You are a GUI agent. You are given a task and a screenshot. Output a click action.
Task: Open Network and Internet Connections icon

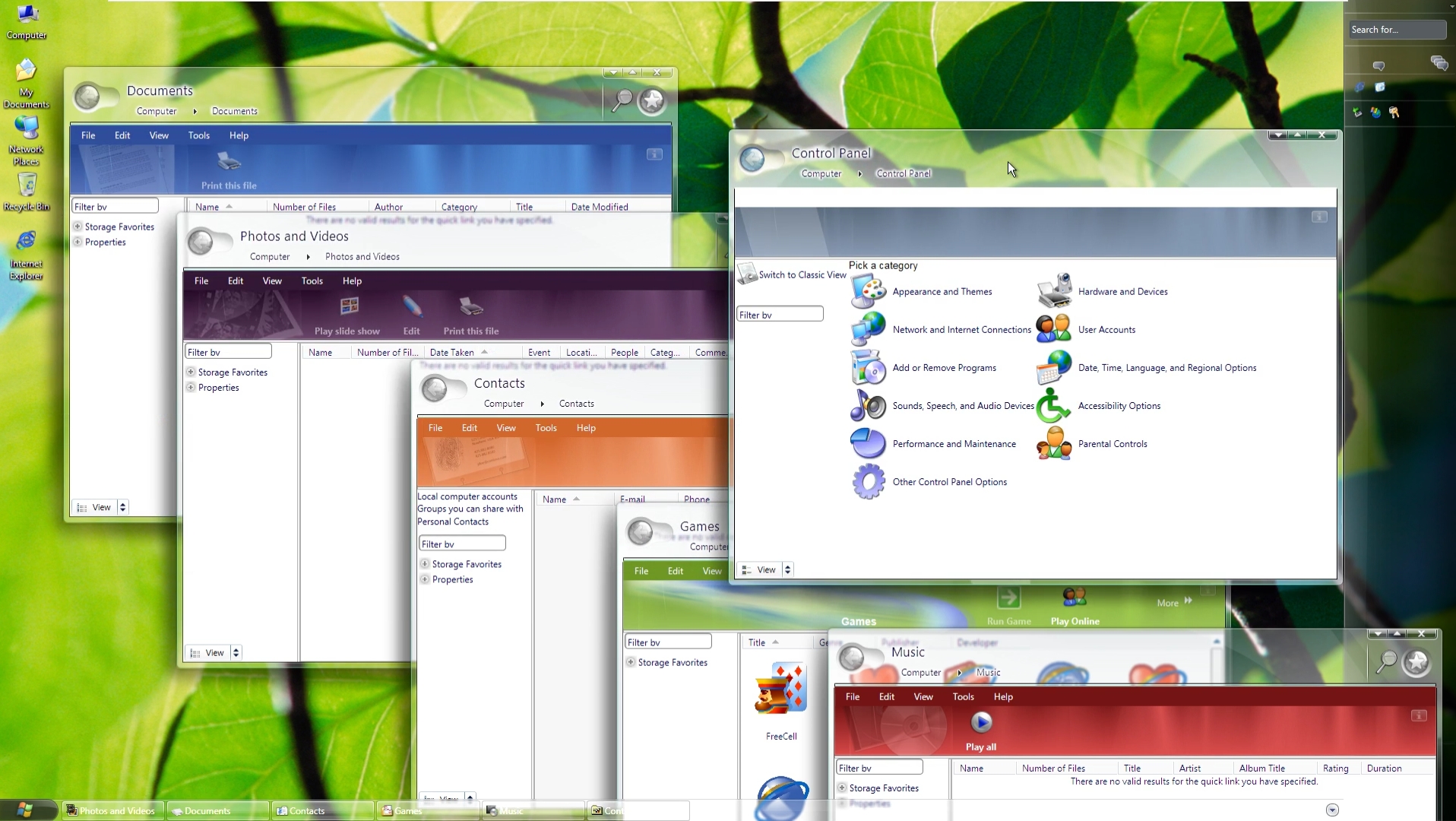868,329
